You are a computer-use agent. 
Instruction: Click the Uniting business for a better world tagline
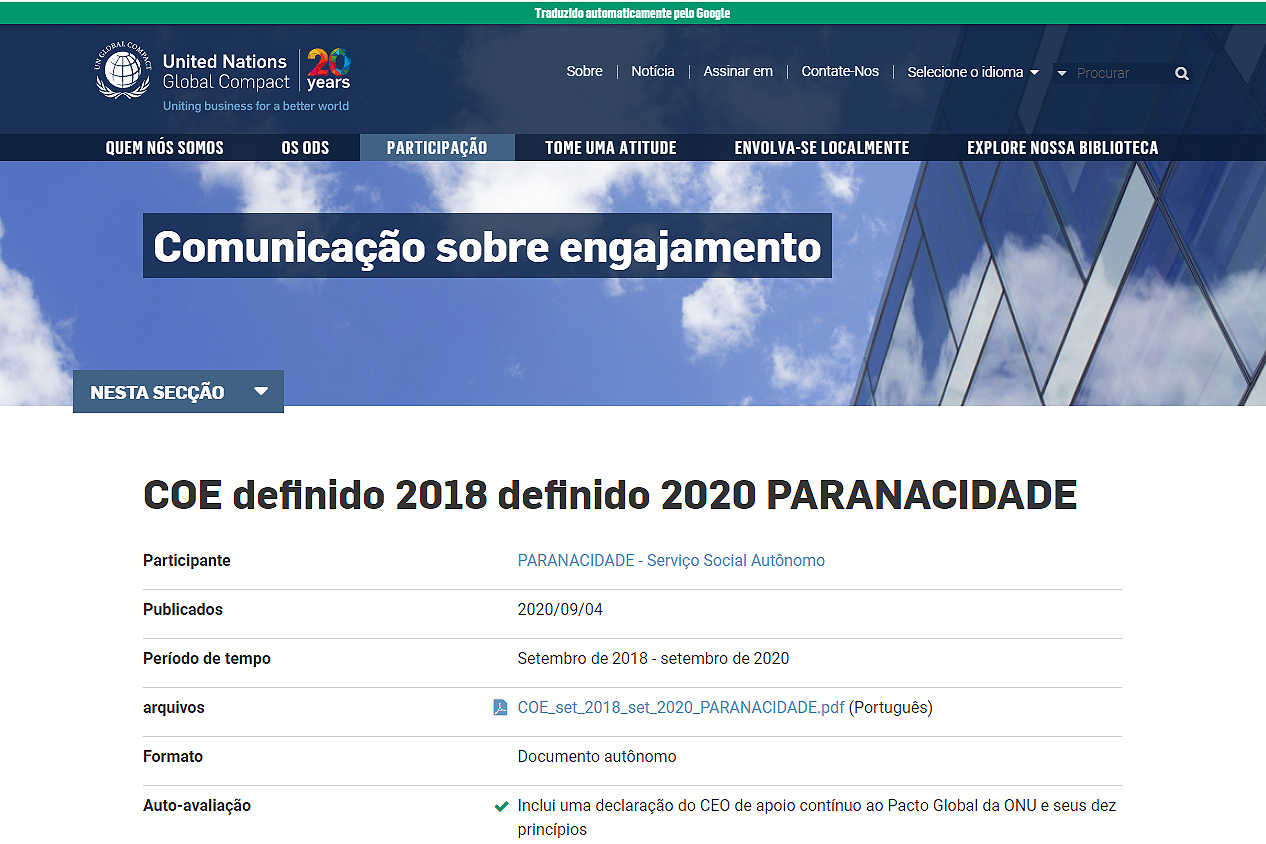tap(256, 106)
